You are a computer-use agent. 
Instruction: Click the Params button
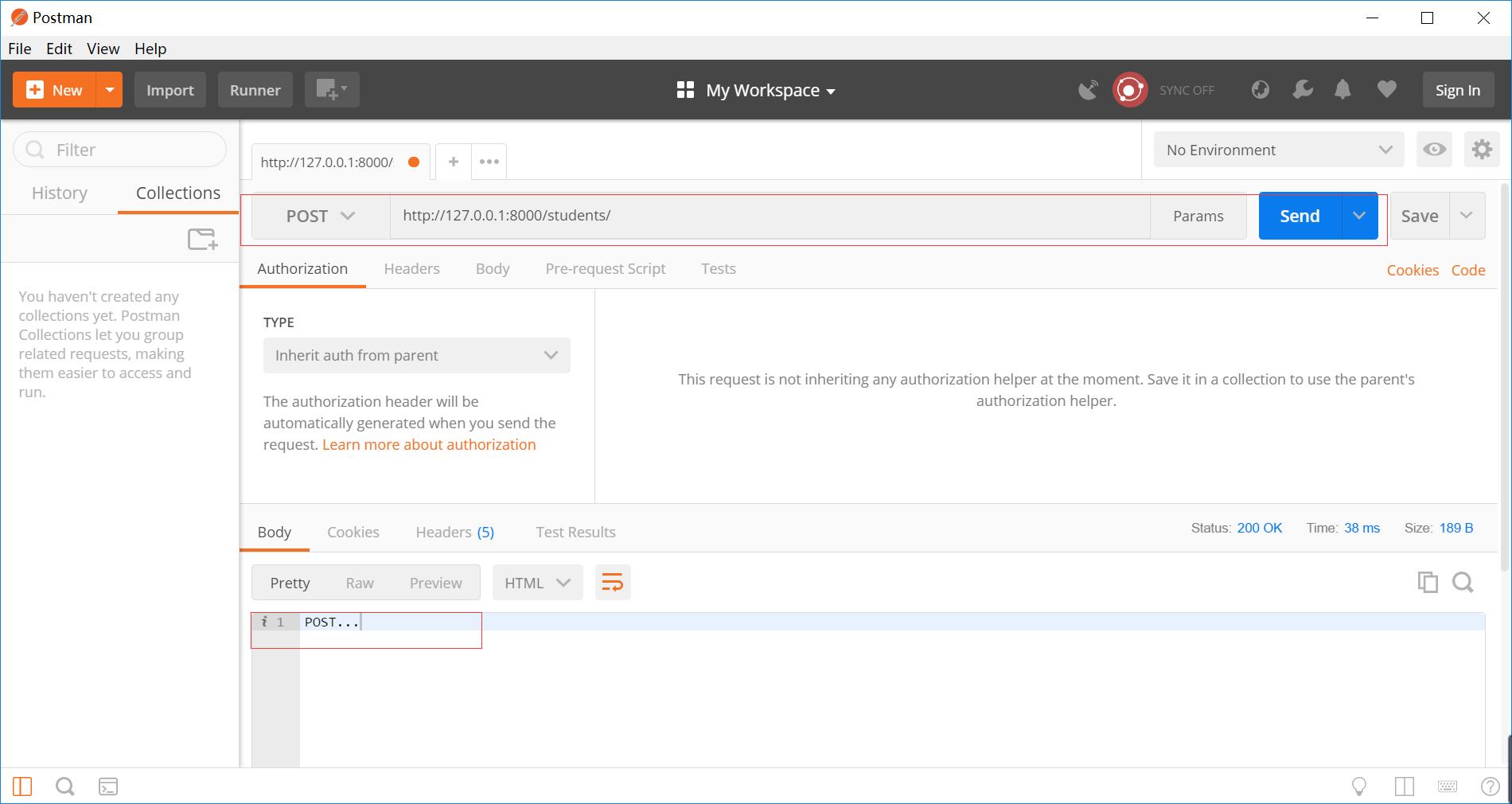coord(1198,216)
